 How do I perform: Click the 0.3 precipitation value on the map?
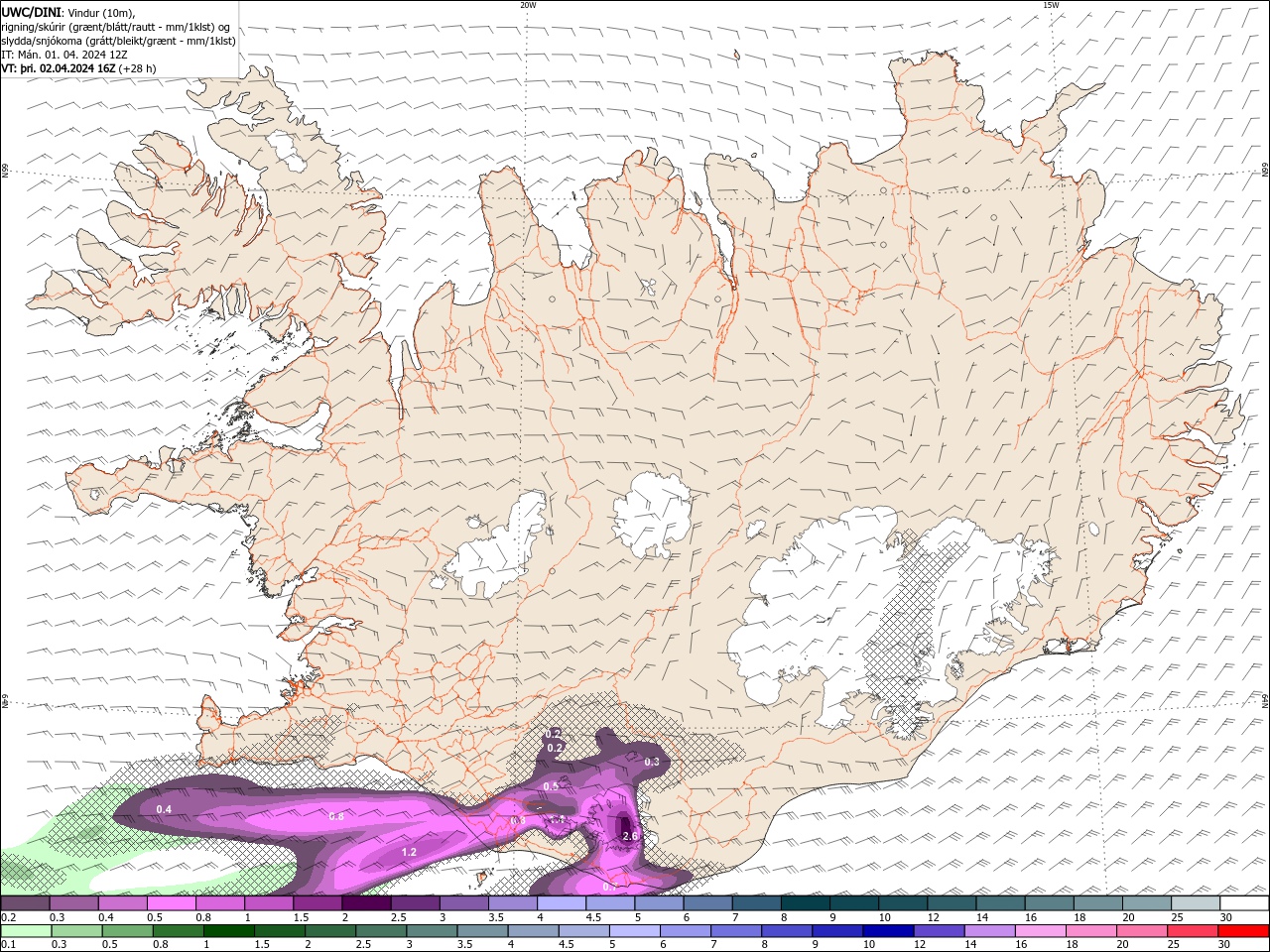[x=652, y=762]
